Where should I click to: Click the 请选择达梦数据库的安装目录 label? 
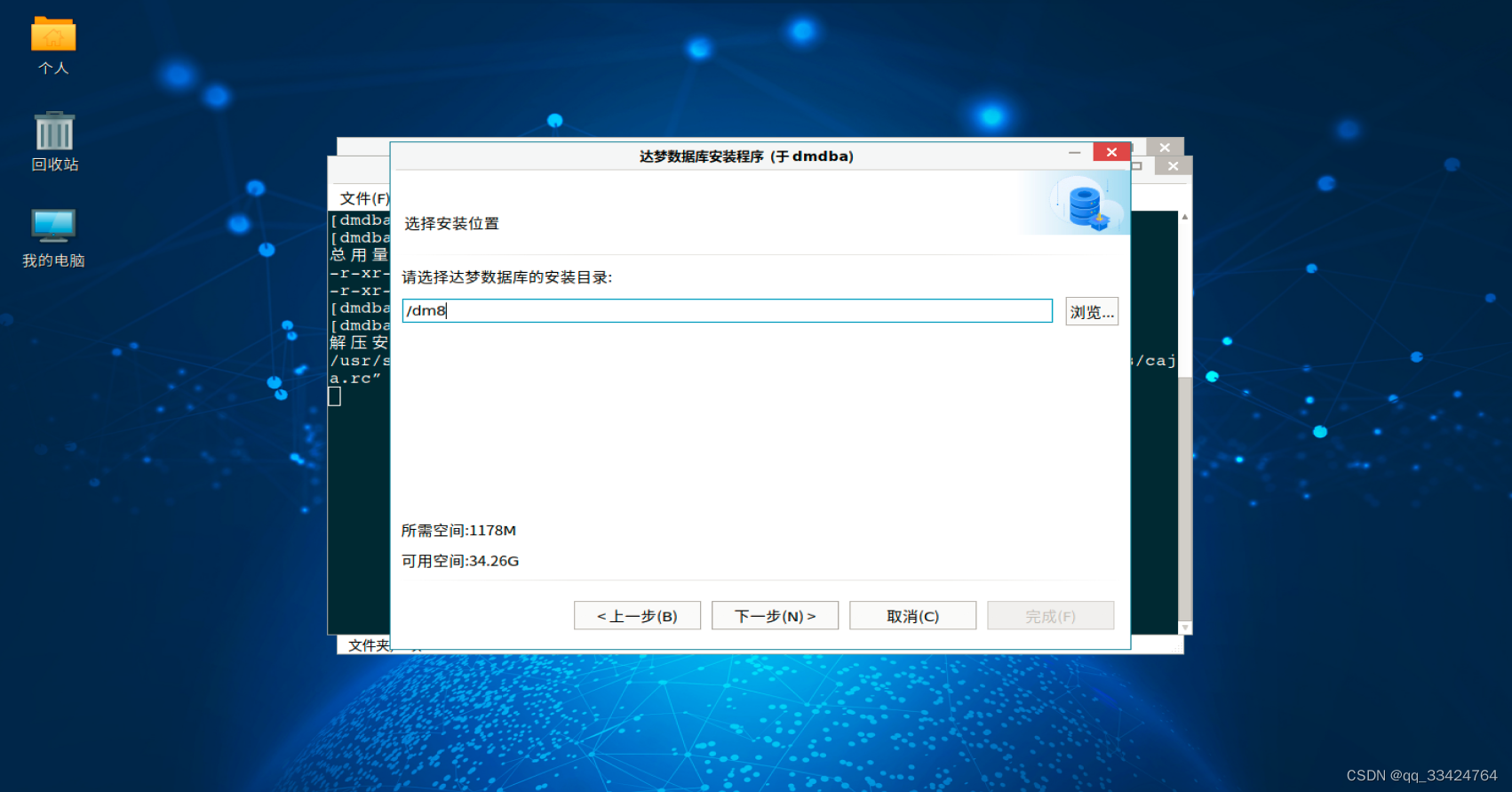pos(506,277)
